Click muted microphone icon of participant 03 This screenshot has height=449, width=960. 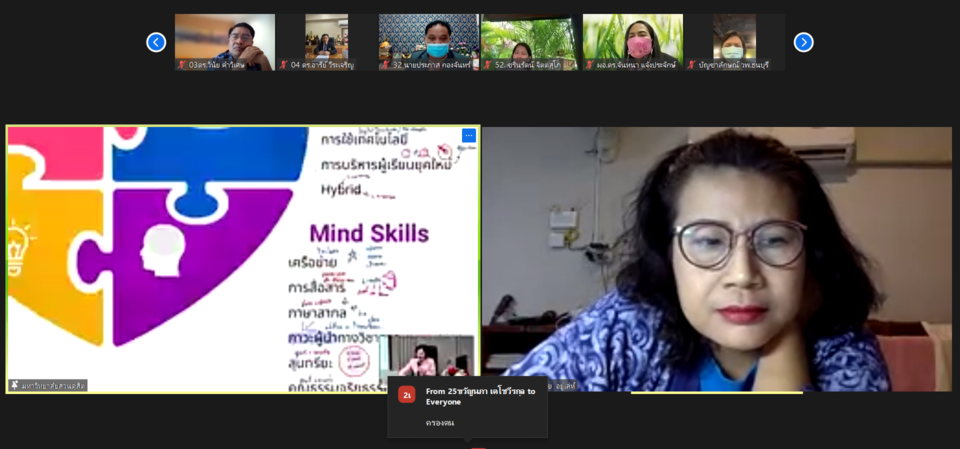(x=182, y=64)
